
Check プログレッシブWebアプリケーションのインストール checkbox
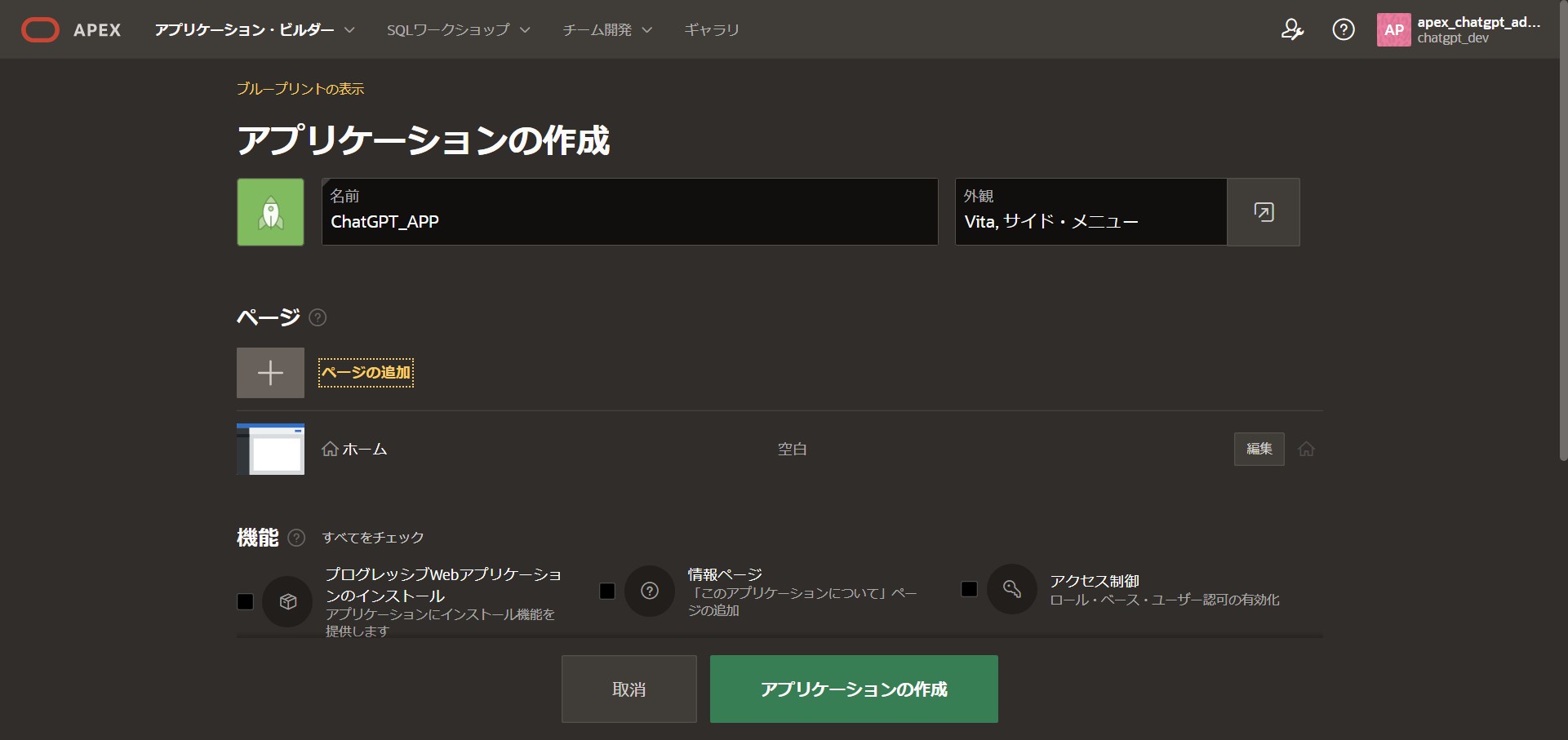(245, 601)
